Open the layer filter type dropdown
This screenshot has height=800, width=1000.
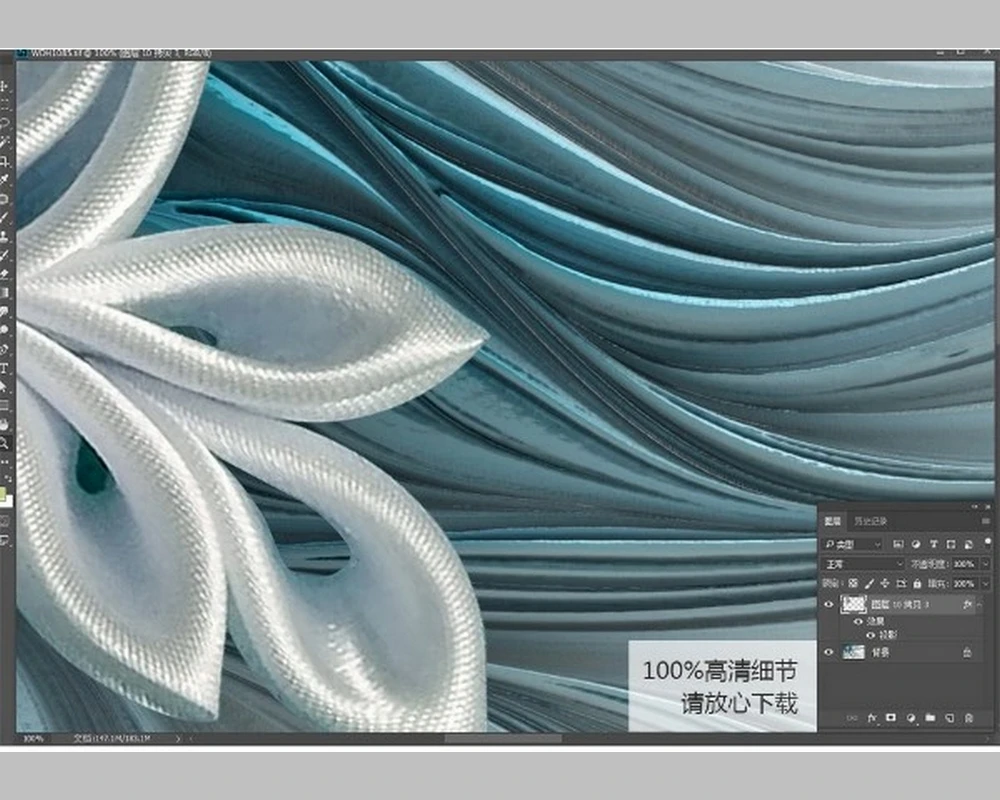pyautogui.click(x=852, y=544)
